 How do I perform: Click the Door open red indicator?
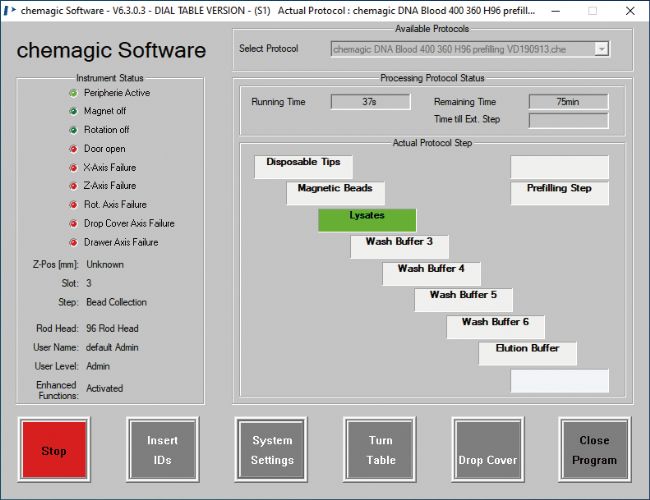point(73,149)
